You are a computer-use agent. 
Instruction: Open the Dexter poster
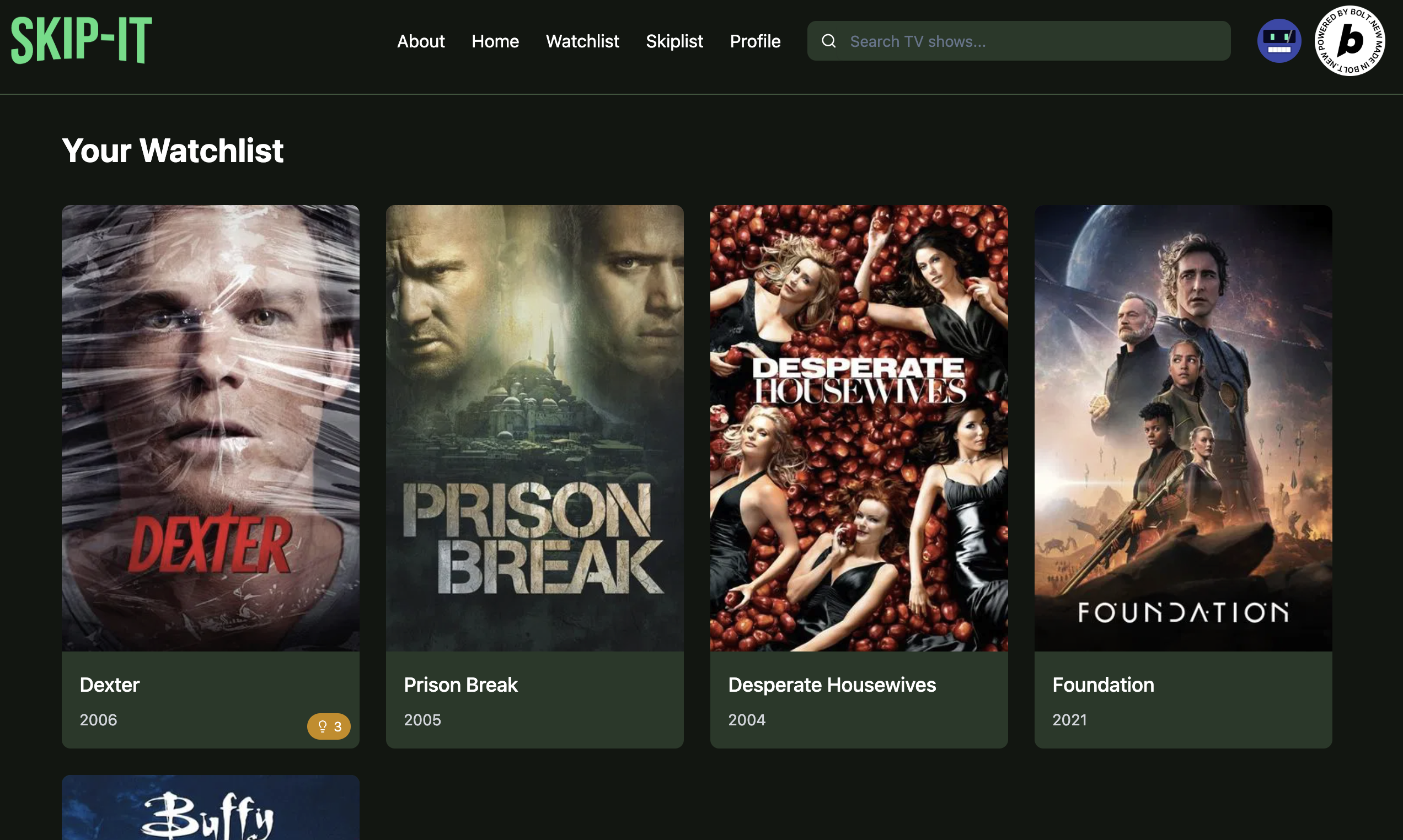[x=211, y=428]
